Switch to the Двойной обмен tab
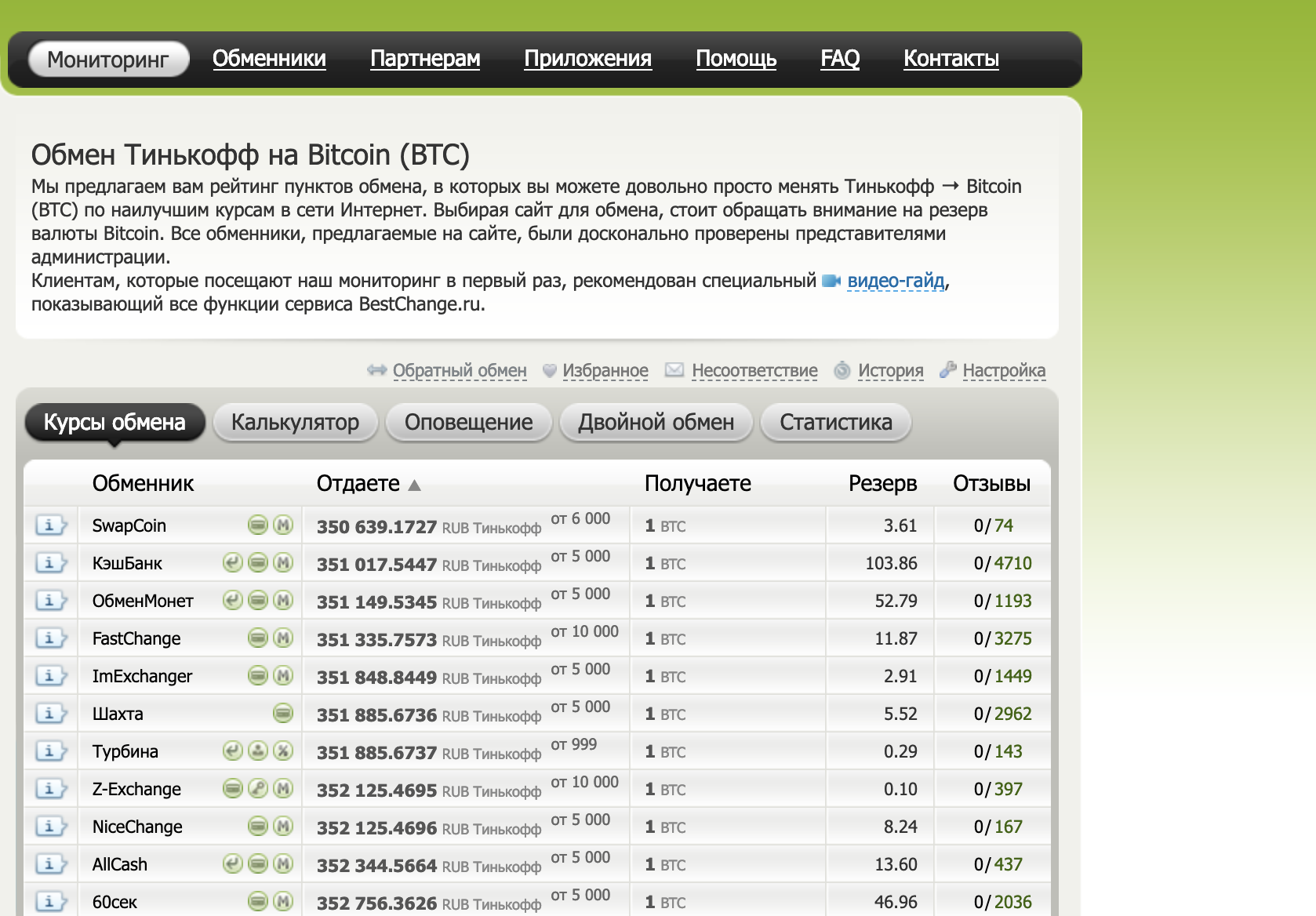 (656, 422)
